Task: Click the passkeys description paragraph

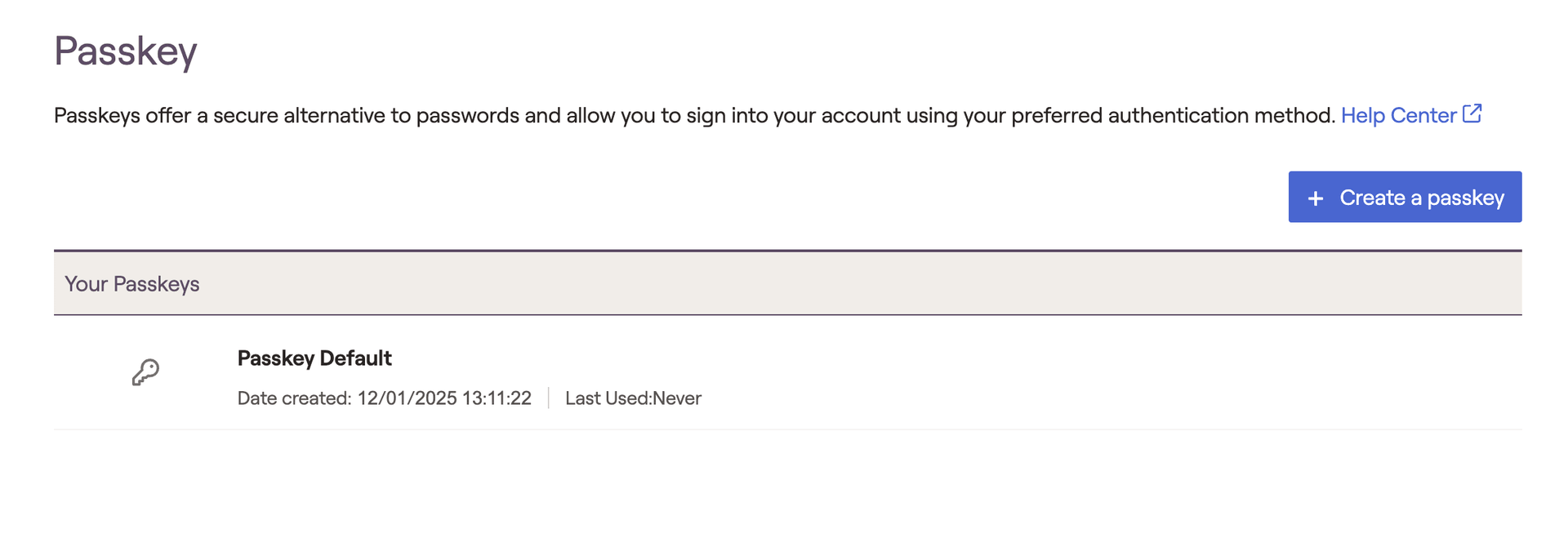Action: [x=694, y=116]
